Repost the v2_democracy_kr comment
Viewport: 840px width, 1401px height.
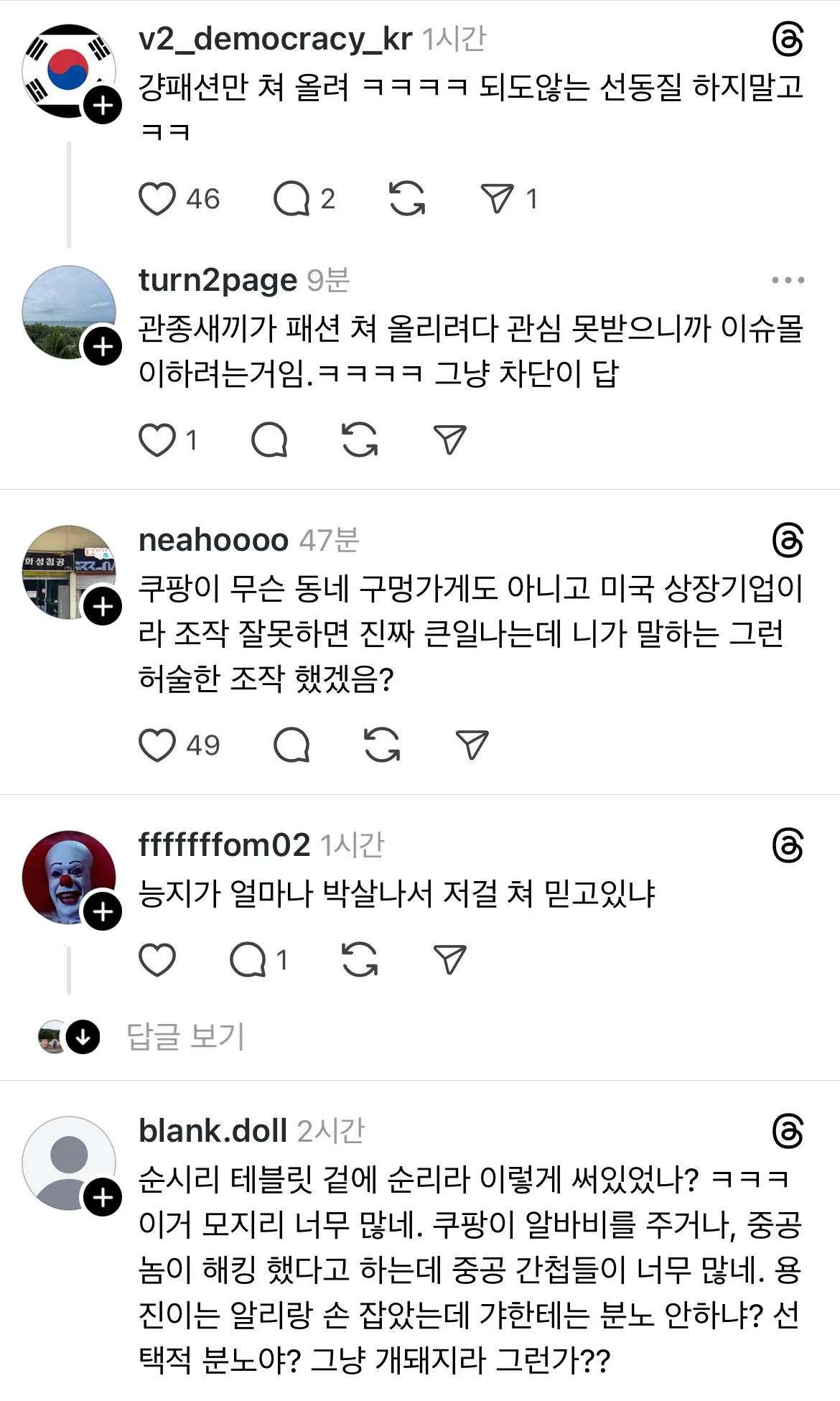click(407, 199)
